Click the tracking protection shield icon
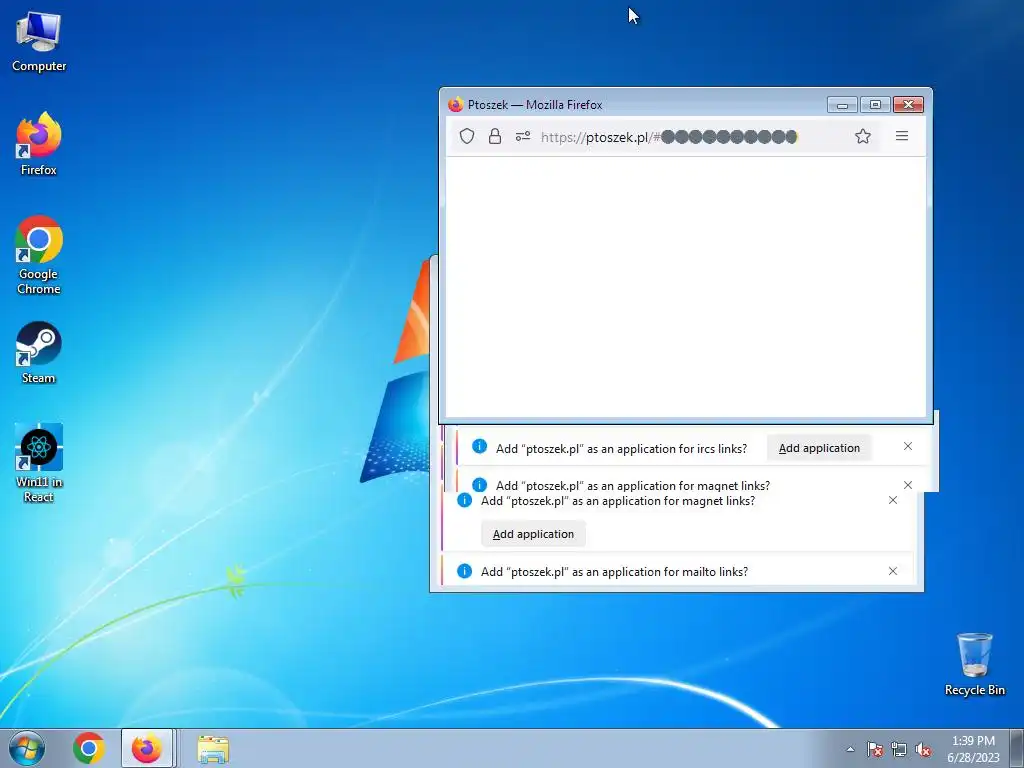 [467, 136]
